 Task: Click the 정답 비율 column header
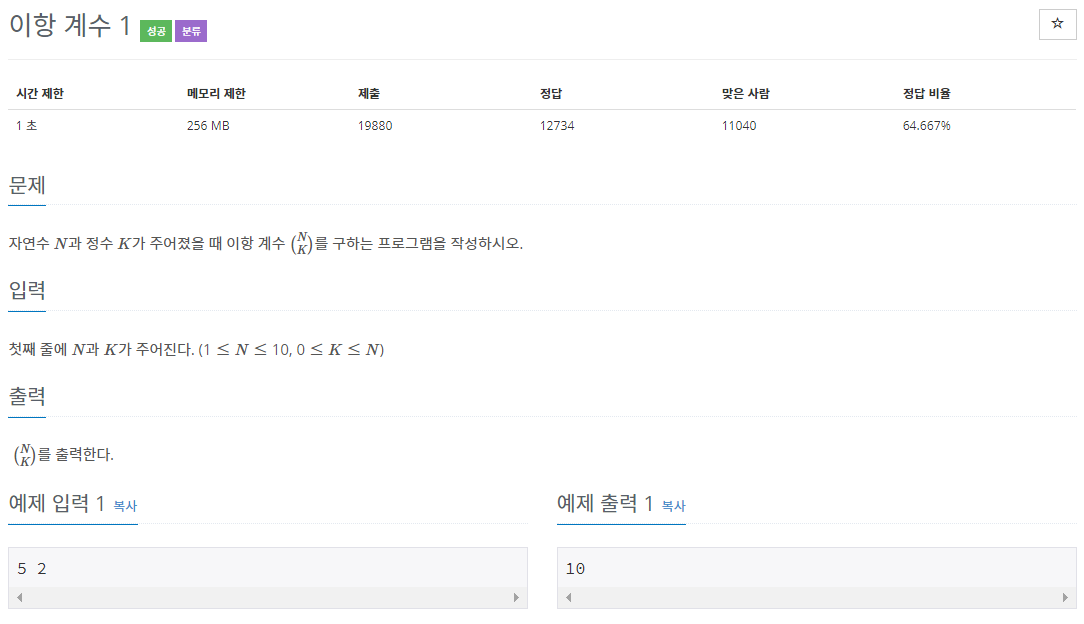(926, 93)
